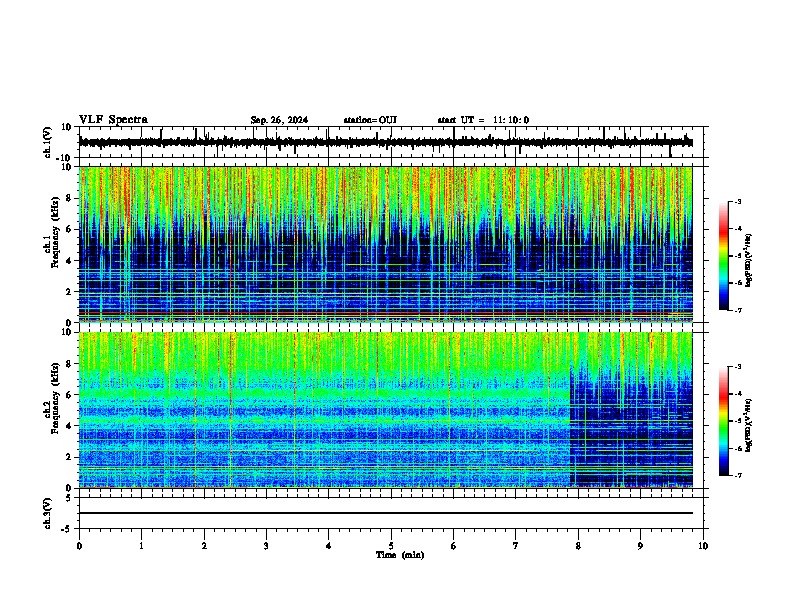Click the flat ch.3 voltage line
This screenshot has height=612, width=792.
pos(385,513)
